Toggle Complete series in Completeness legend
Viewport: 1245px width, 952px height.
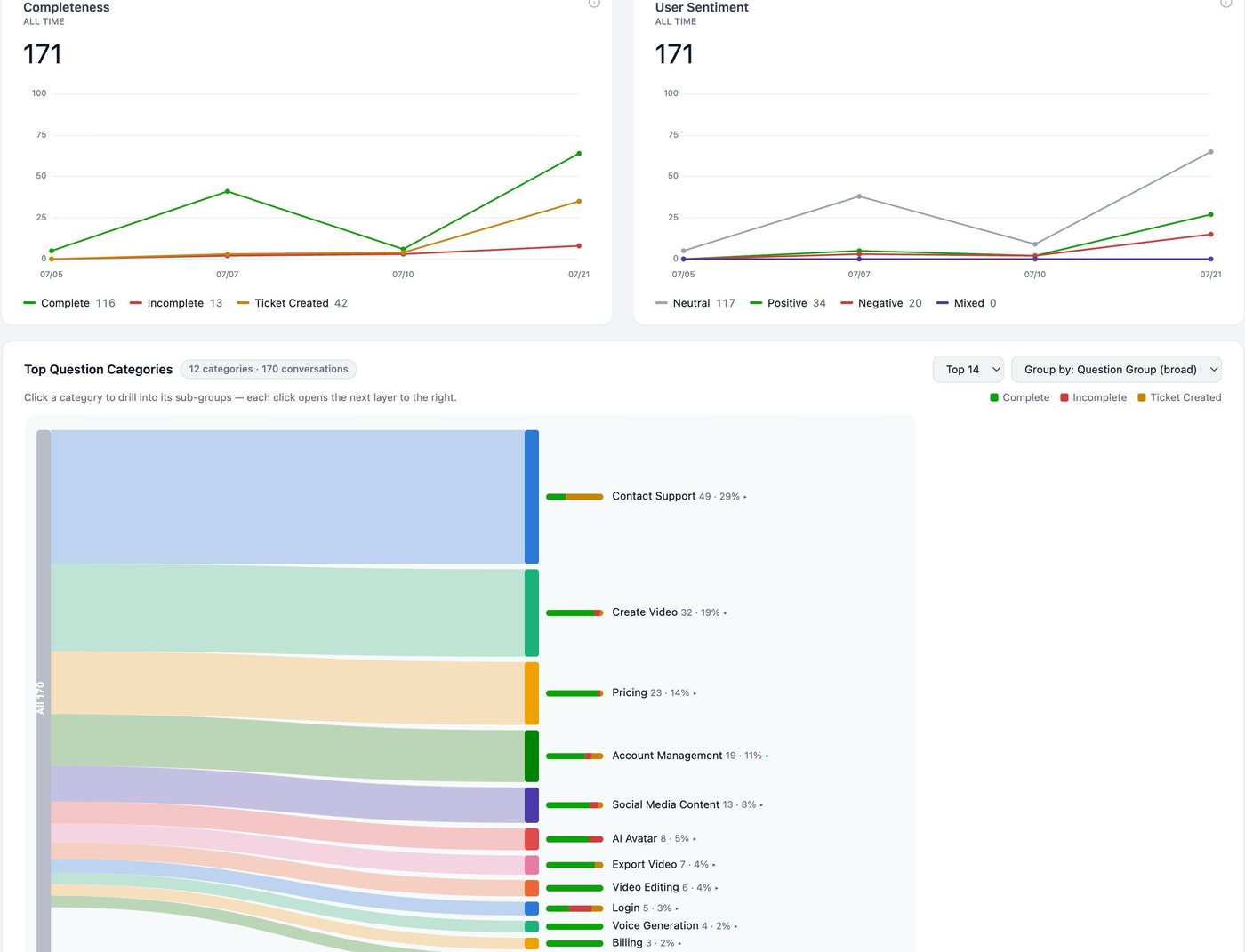coord(69,303)
